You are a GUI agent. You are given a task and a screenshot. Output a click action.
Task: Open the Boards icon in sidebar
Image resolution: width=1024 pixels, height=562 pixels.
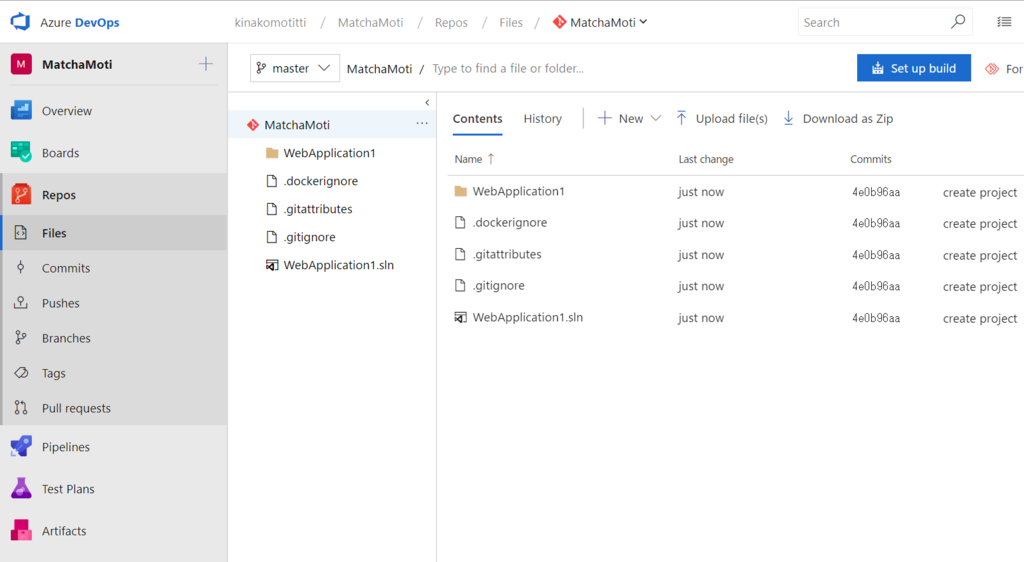click(x=21, y=152)
